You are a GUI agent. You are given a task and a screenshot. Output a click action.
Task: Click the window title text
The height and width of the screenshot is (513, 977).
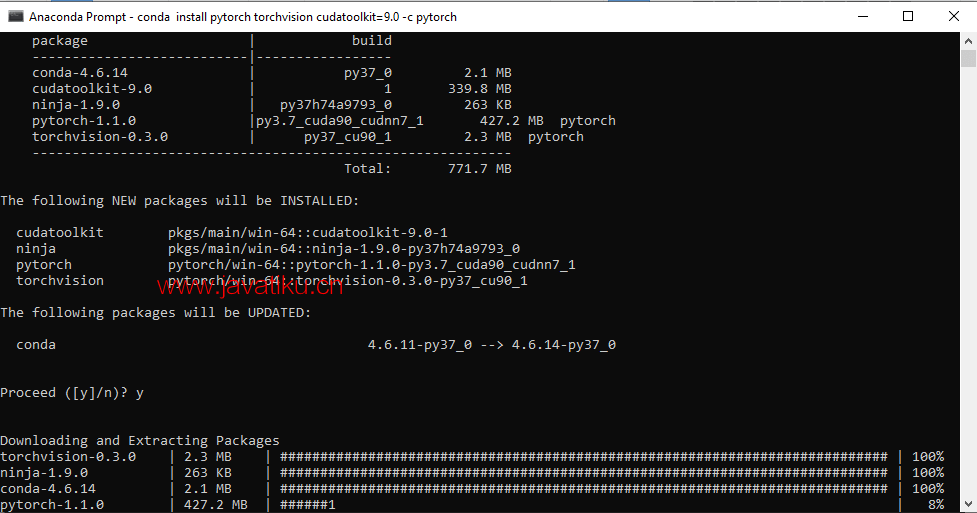(243, 17)
